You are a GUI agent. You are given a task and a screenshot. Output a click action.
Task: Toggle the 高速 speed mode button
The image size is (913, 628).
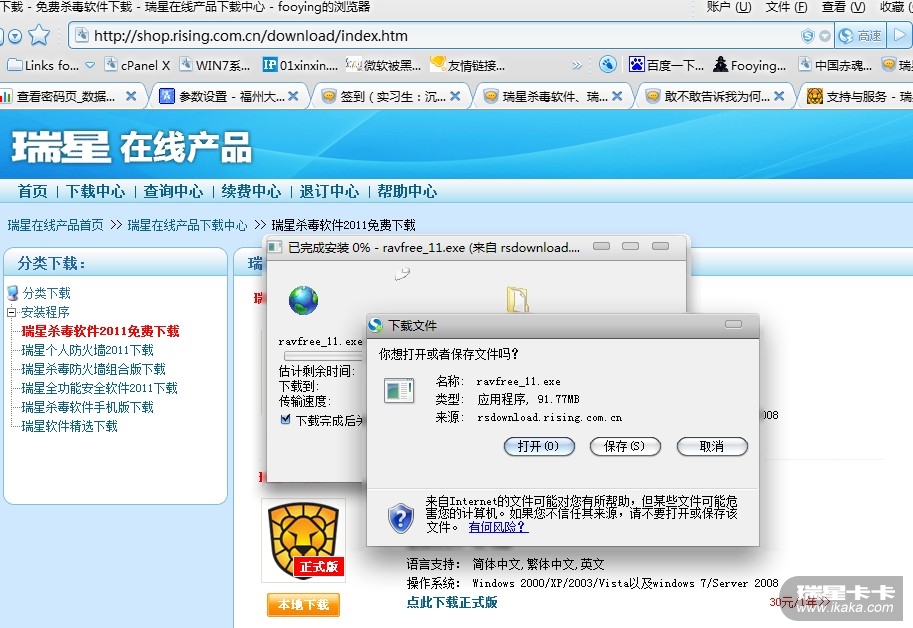point(860,36)
